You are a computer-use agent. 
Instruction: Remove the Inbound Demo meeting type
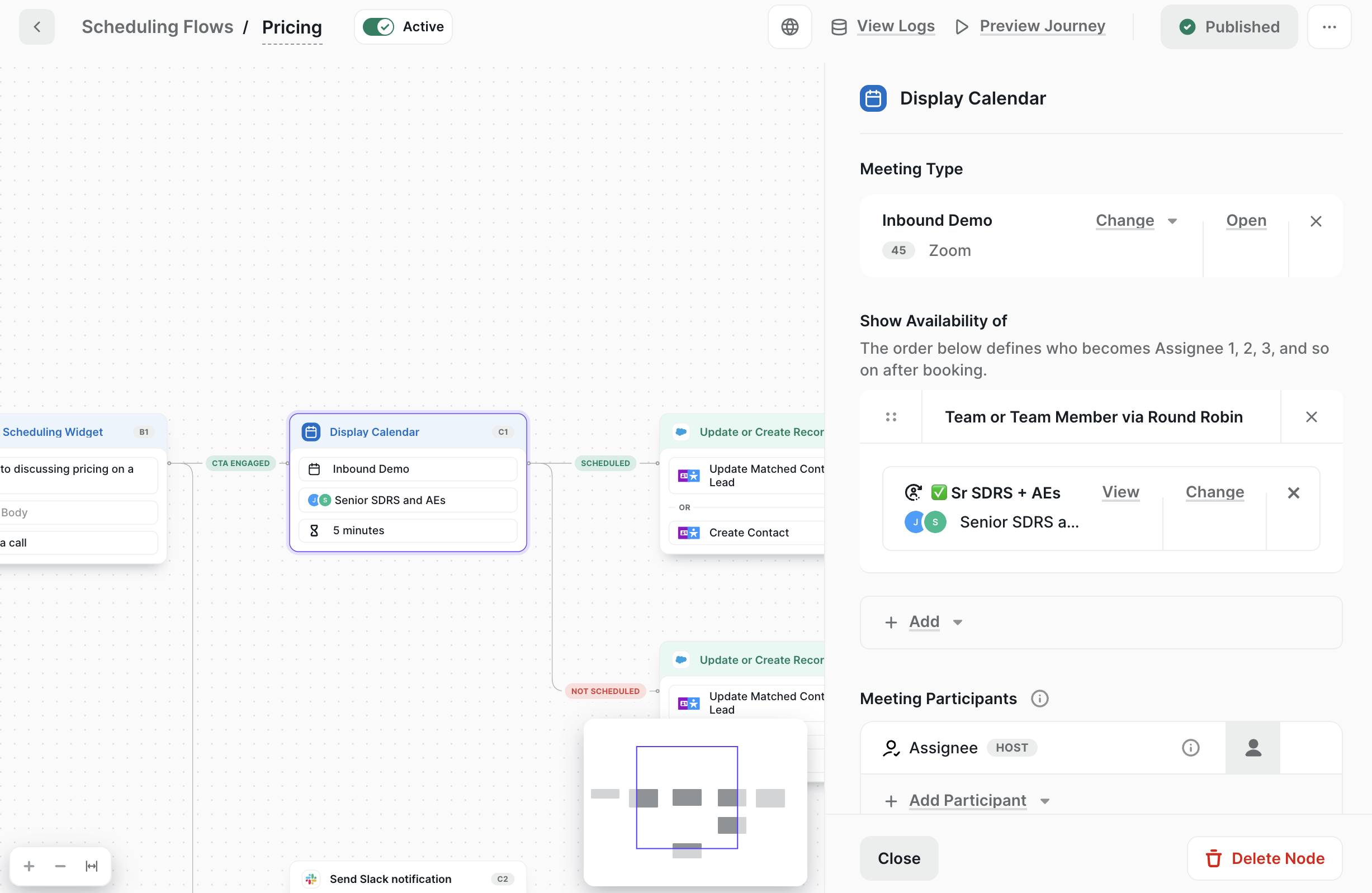[x=1316, y=221]
